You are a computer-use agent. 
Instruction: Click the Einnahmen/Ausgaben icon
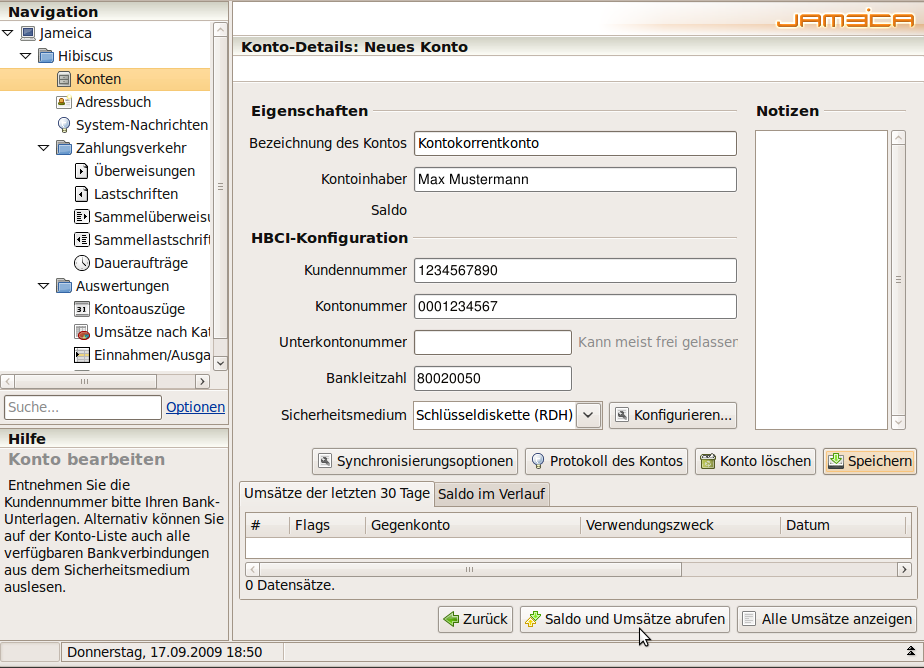[81, 355]
